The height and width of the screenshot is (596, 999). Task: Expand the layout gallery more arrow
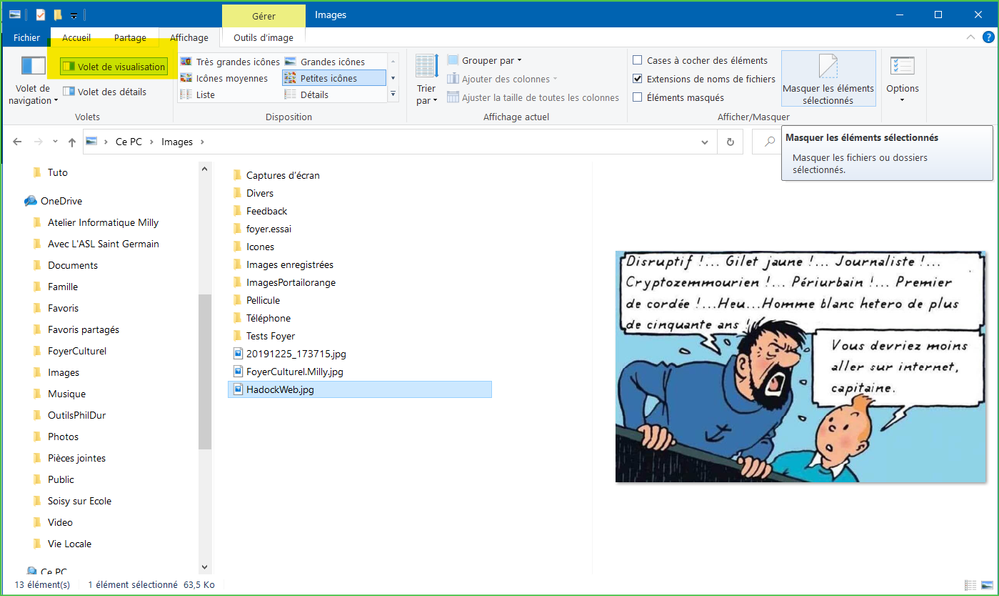click(393, 94)
